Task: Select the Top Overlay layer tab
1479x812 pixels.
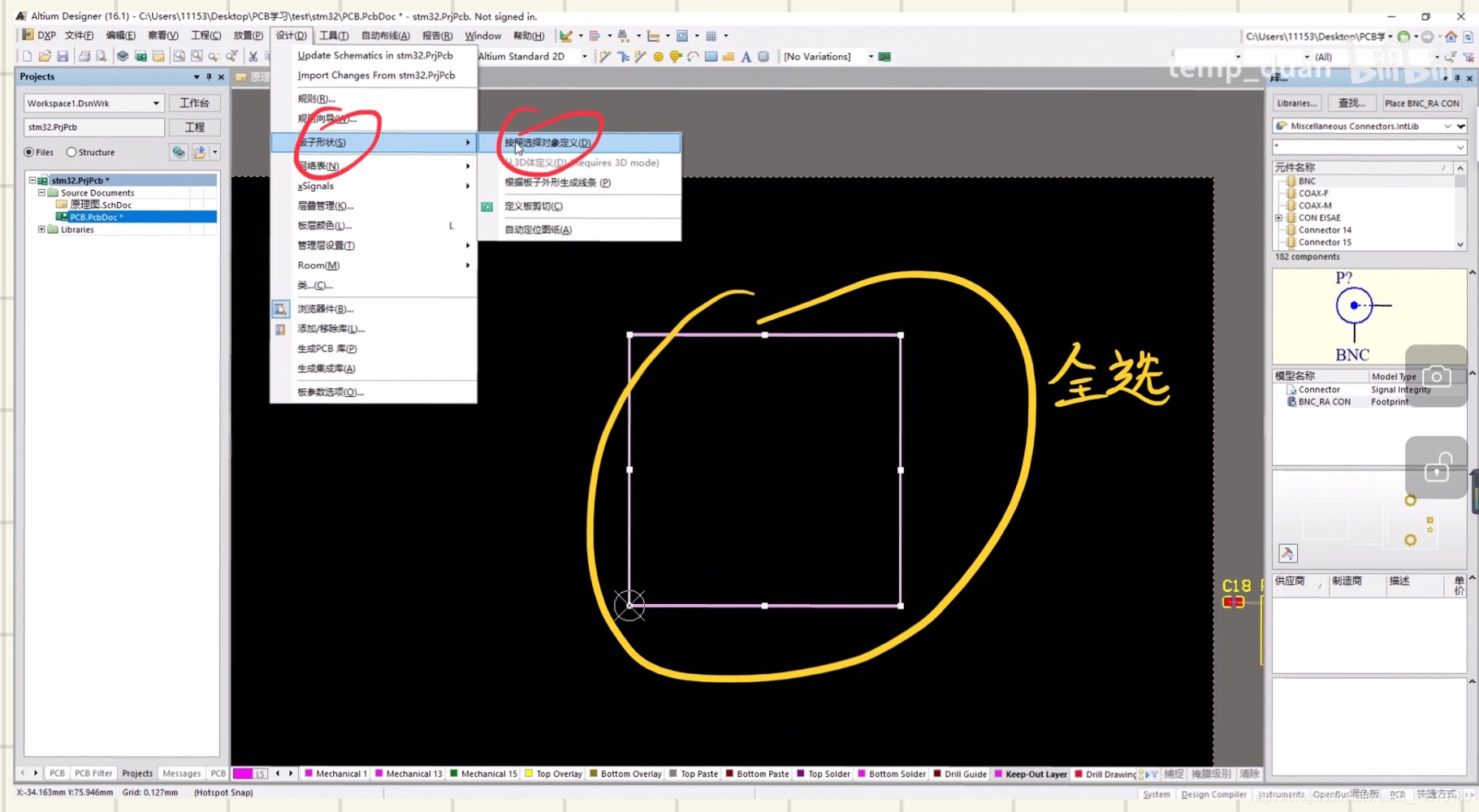Action: pyautogui.click(x=553, y=774)
